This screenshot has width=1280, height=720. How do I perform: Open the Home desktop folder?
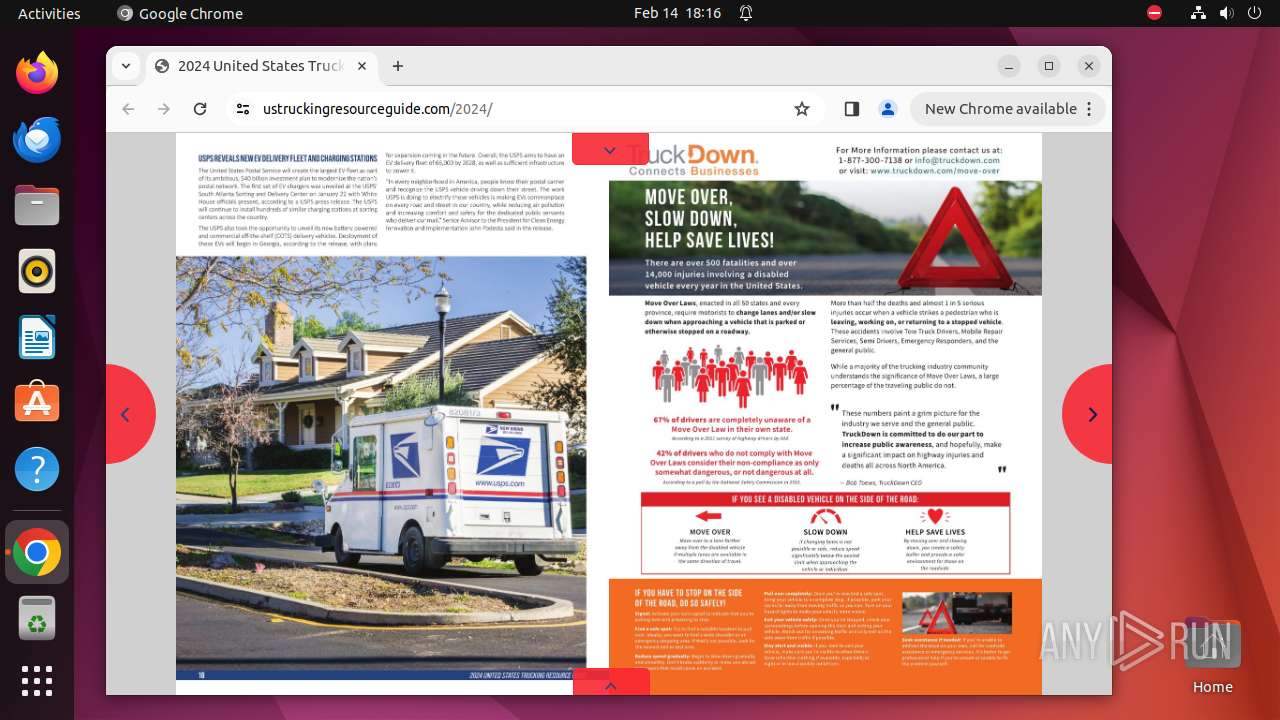(1212, 655)
